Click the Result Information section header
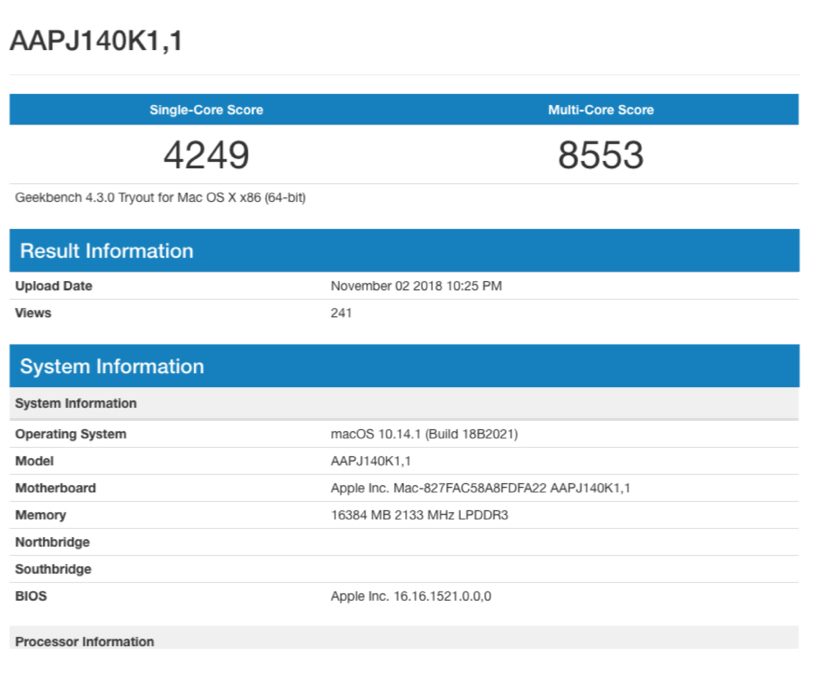This screenshot has height=673, width=840. pyautogui.click(x=107, y=251)
